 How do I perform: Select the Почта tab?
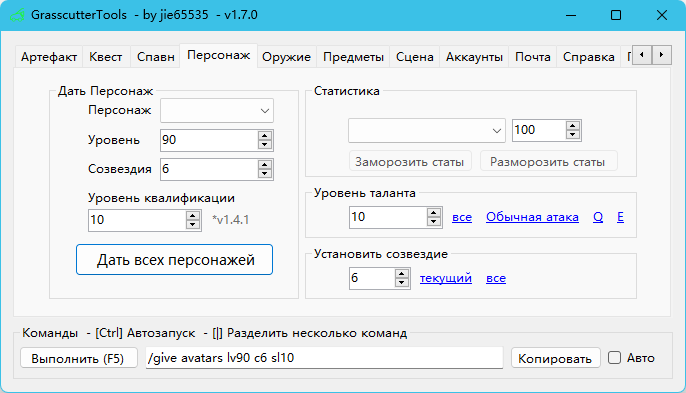tap(532, 57)
